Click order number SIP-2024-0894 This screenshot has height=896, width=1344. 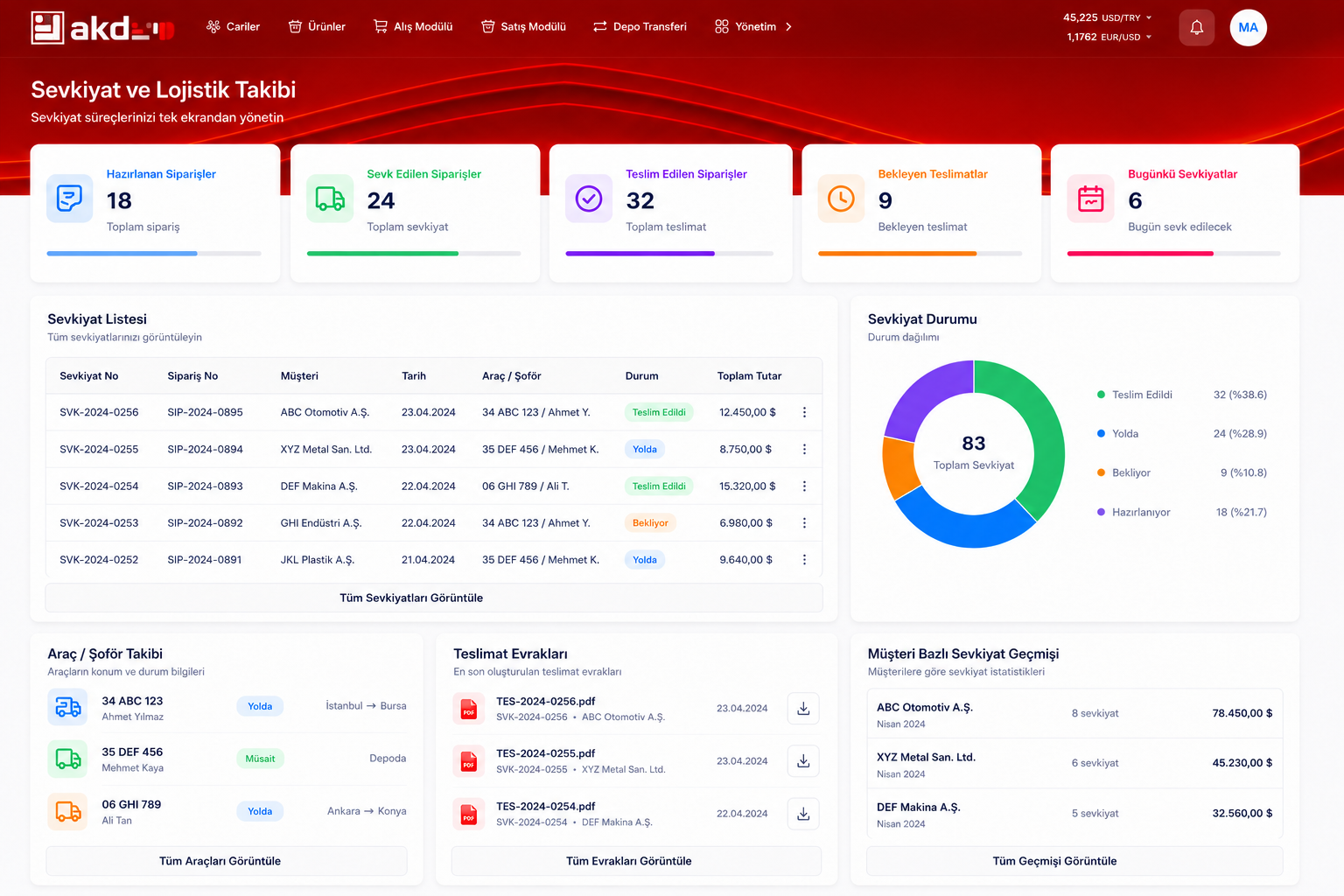click(x=206, y=449)
